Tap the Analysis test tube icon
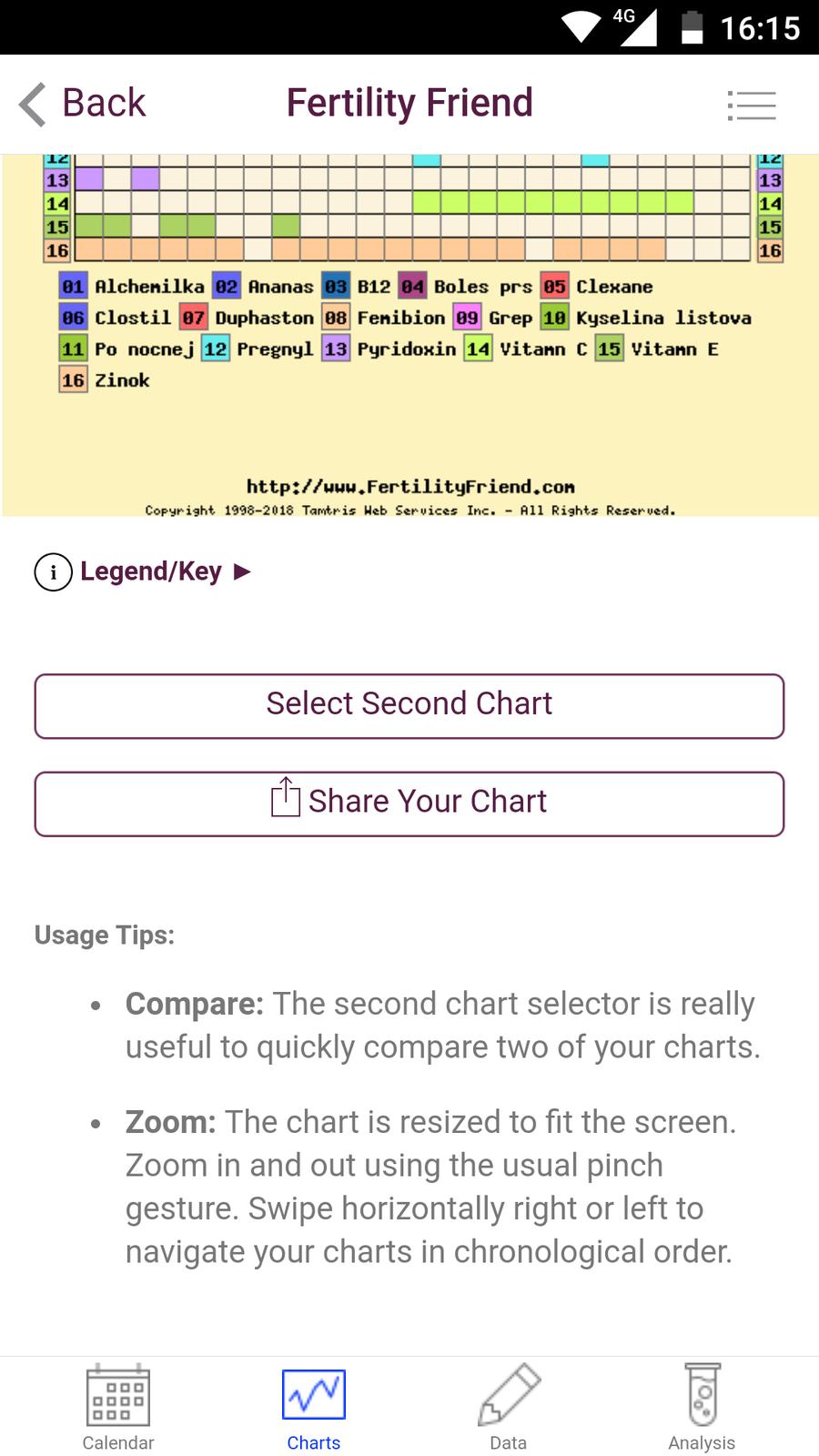 coord(703,1394)
